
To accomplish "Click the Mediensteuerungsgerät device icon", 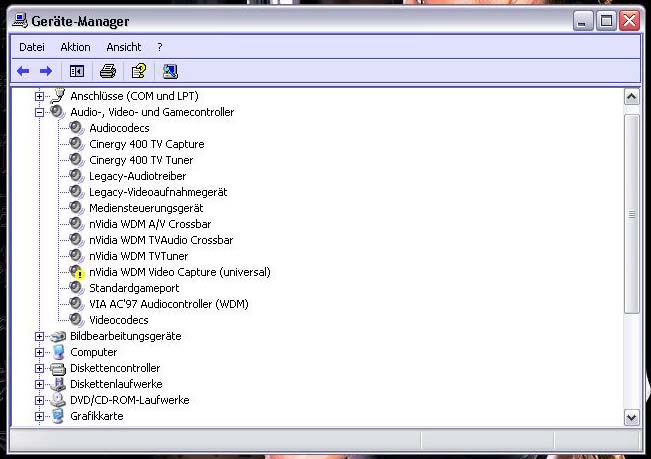I will [x=76, y=208].
